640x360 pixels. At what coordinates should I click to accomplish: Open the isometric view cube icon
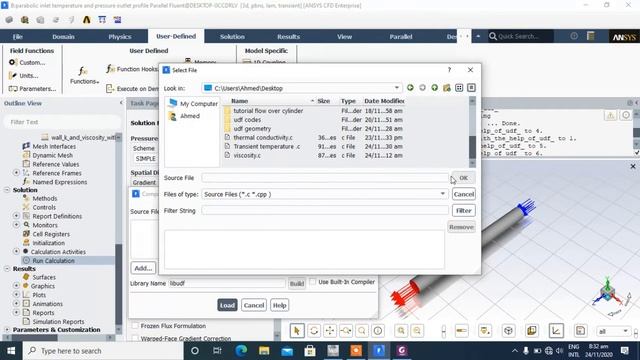click(509, 331)
